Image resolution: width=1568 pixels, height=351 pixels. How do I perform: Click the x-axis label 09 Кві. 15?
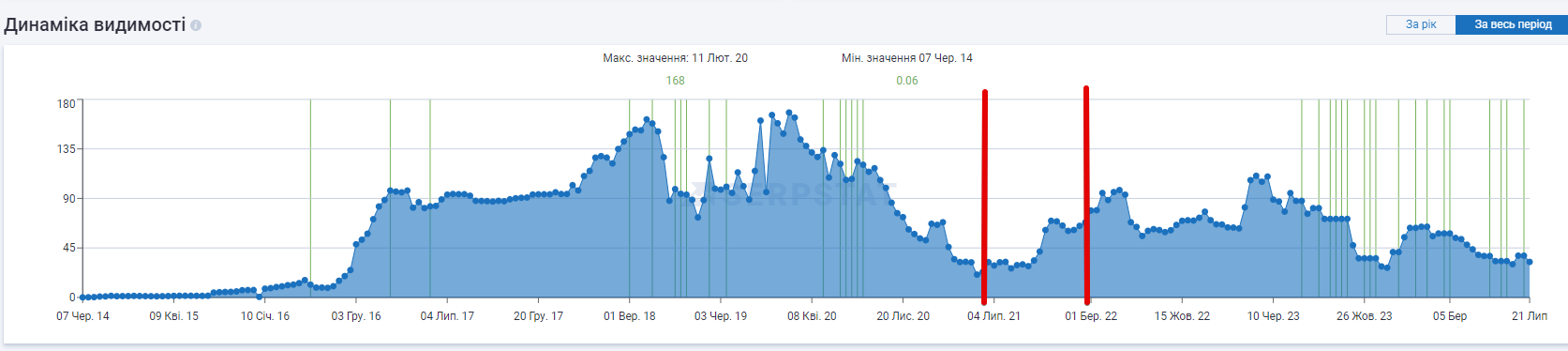pyautogui.click(x=174, y=316)
